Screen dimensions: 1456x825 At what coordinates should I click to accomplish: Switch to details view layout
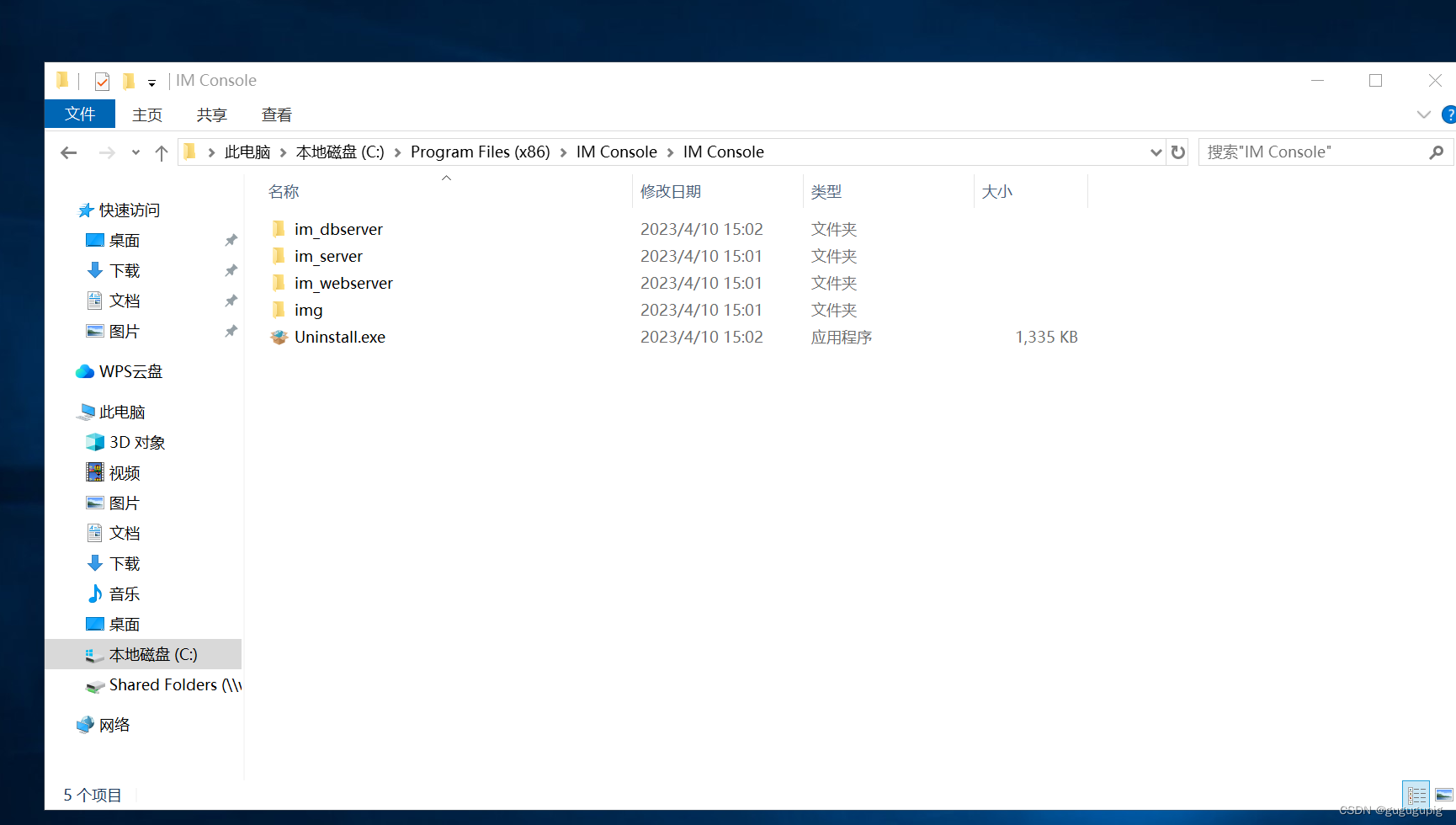1416,795
